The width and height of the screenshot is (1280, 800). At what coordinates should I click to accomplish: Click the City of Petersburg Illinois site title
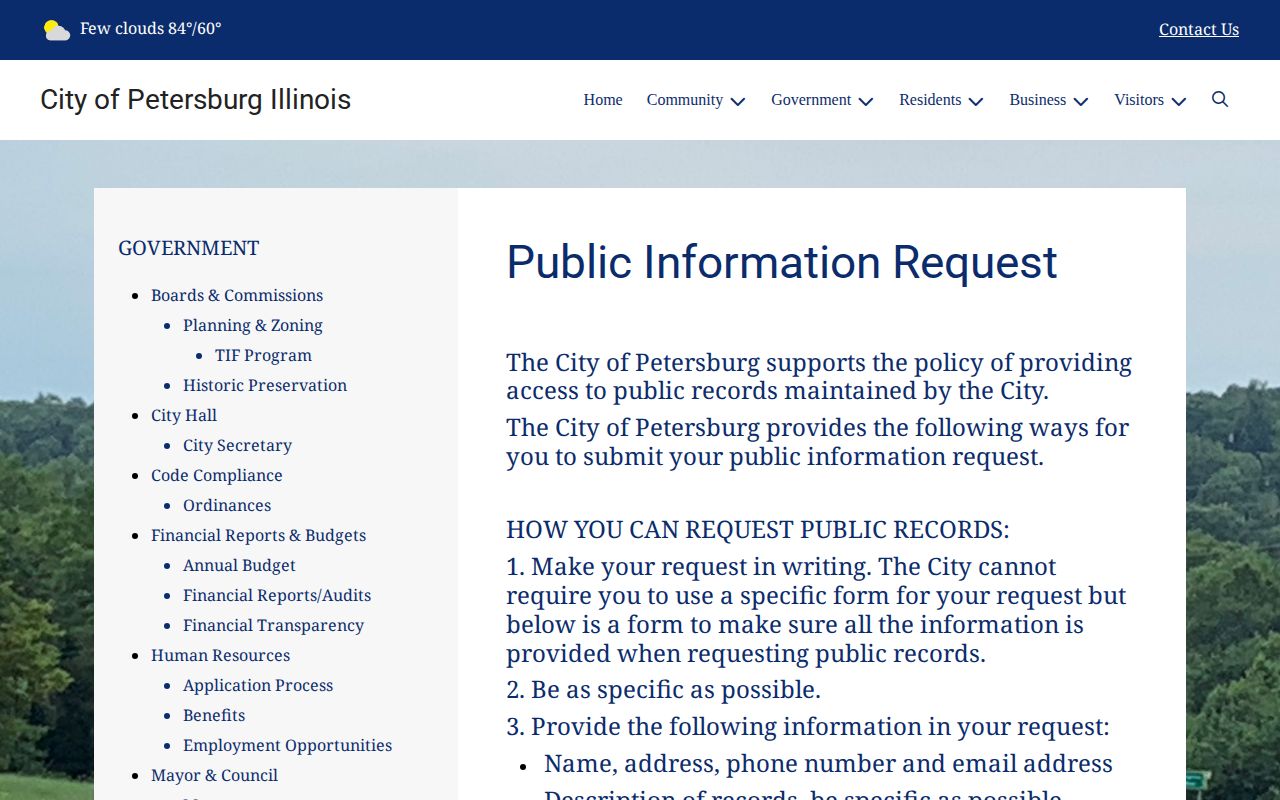(x=196, y=100)
